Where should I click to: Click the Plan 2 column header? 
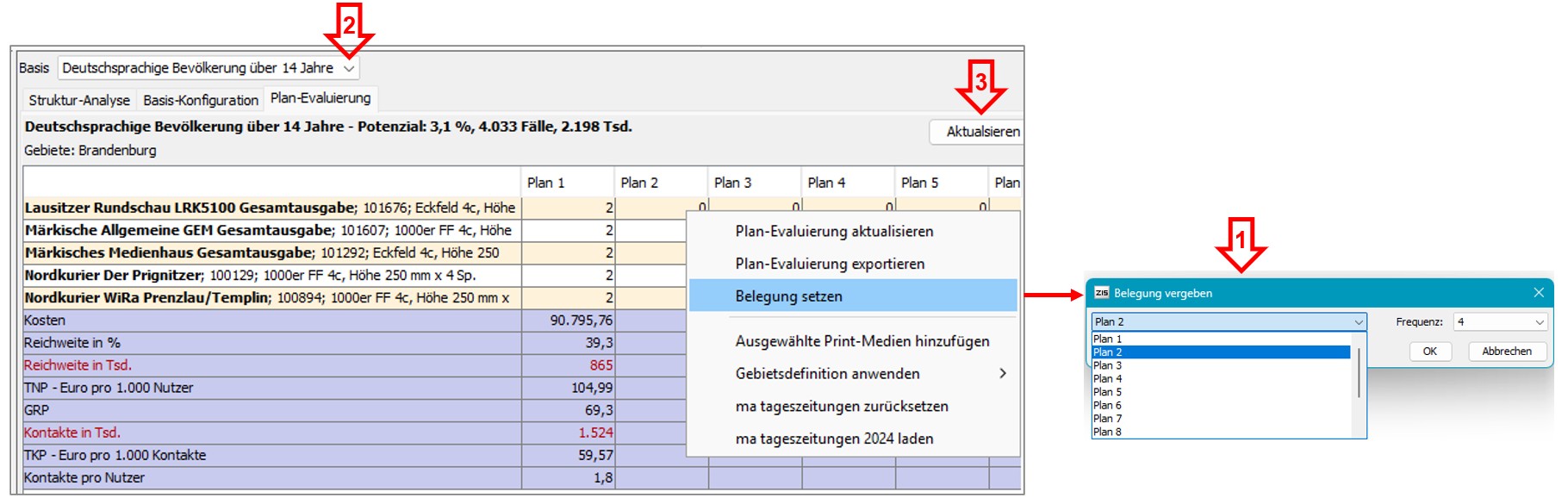coord(662,183)
